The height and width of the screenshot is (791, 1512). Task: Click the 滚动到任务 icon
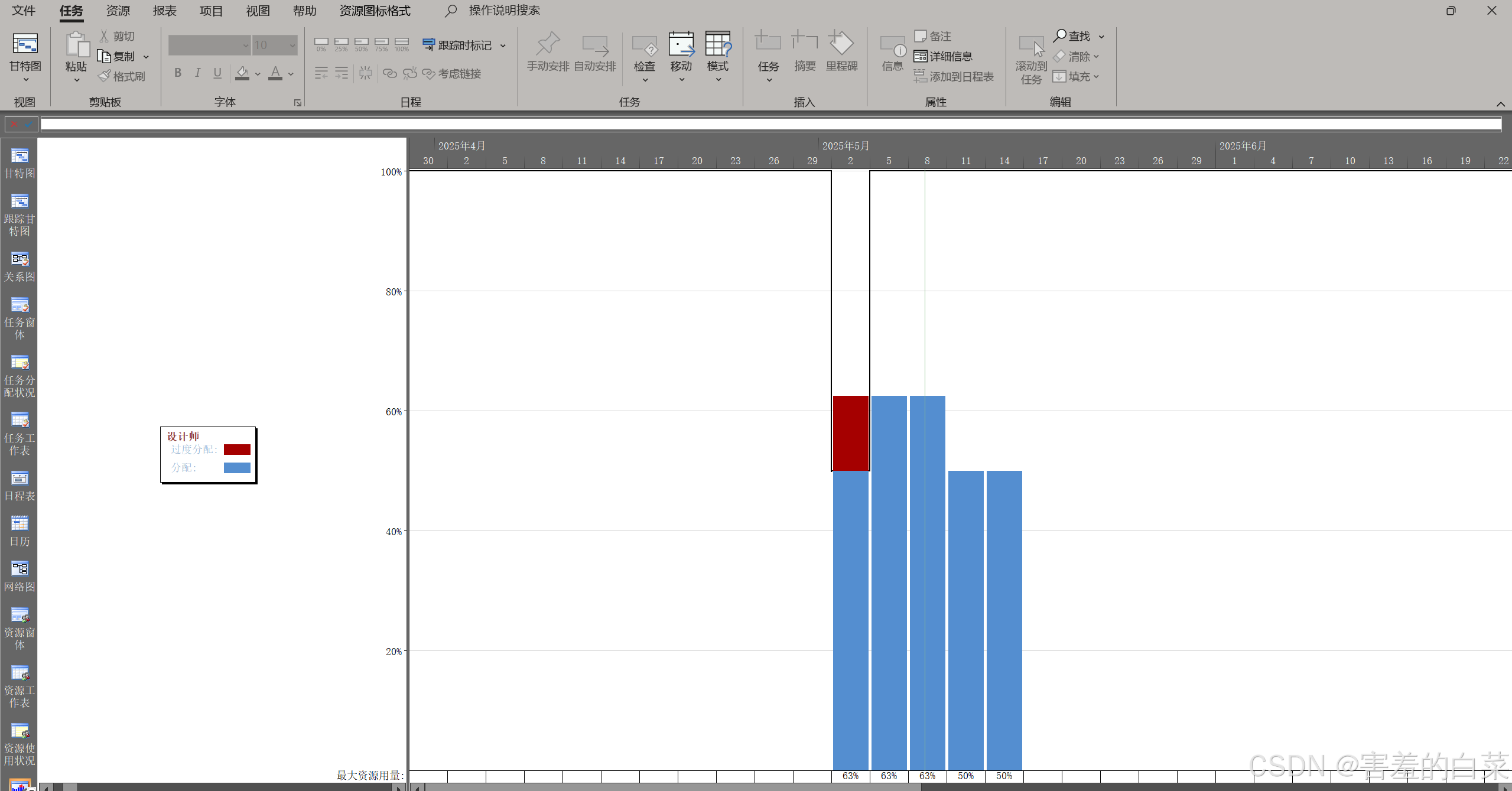point(1031,59)
